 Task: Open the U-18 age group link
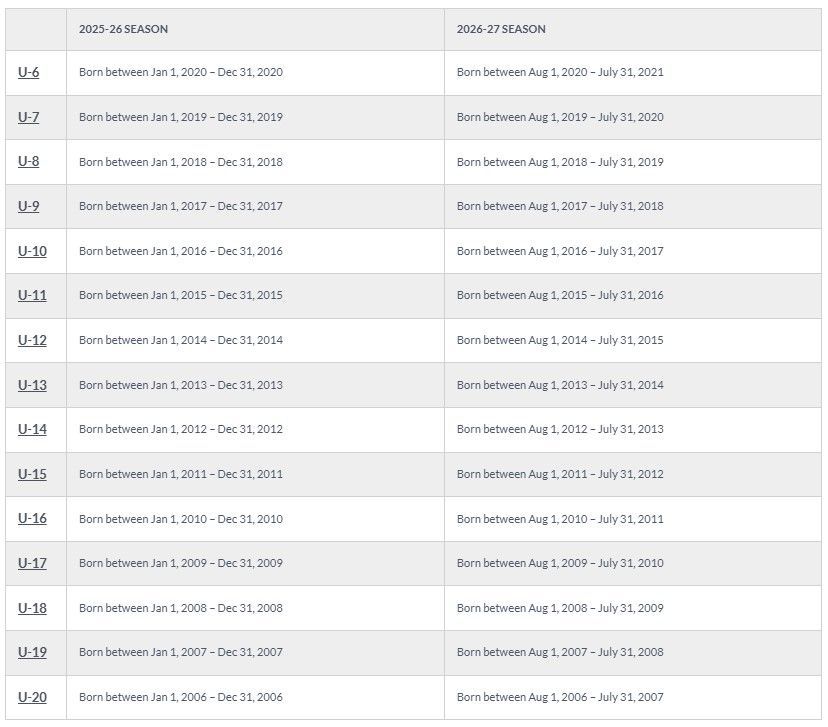pos(32,608)
